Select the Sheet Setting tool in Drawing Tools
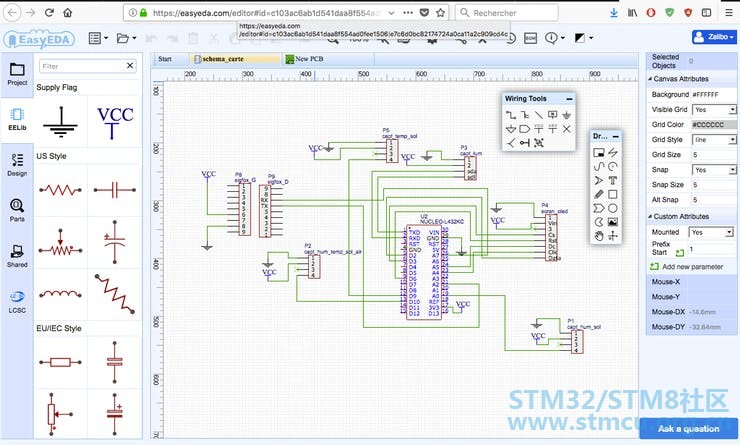 [x=599, y=152]
